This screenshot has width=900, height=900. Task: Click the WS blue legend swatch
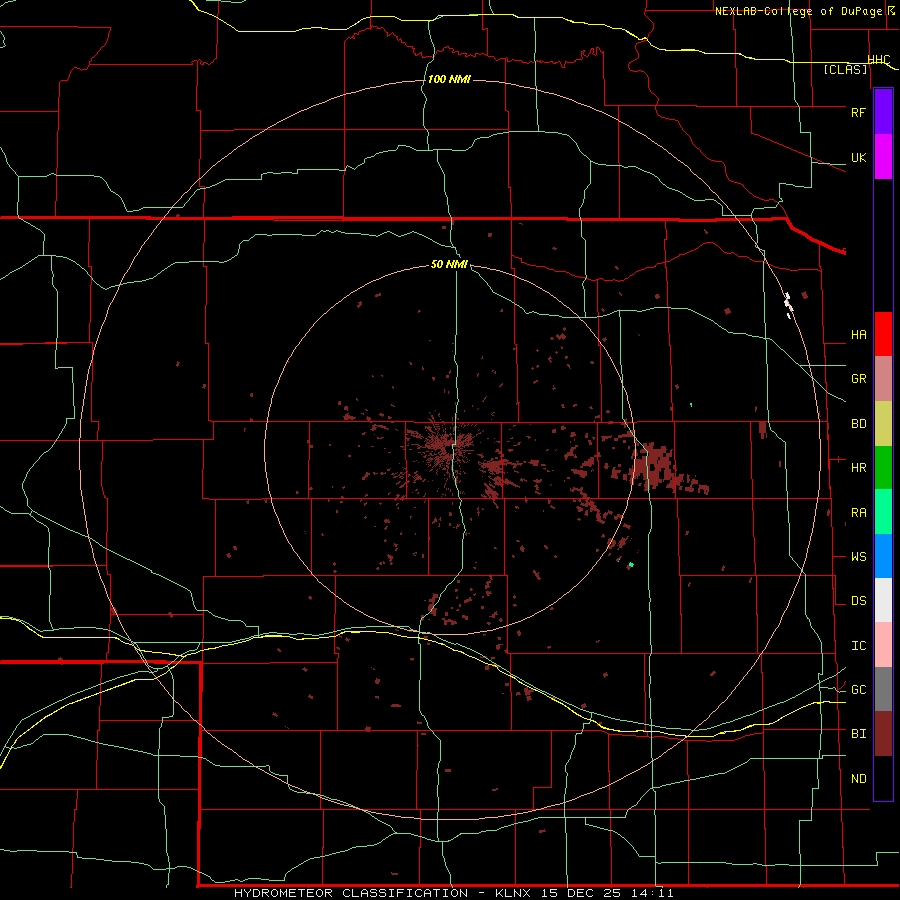[x=883, y=556]
